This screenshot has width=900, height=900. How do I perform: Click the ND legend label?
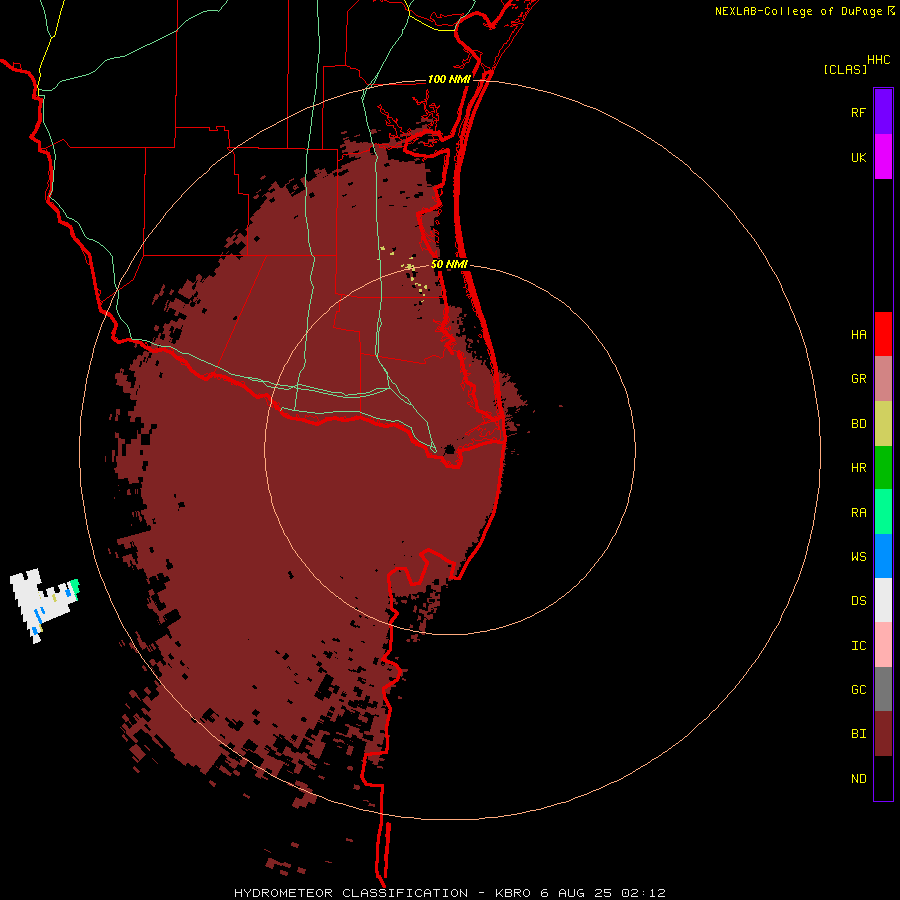pos(858,779)
